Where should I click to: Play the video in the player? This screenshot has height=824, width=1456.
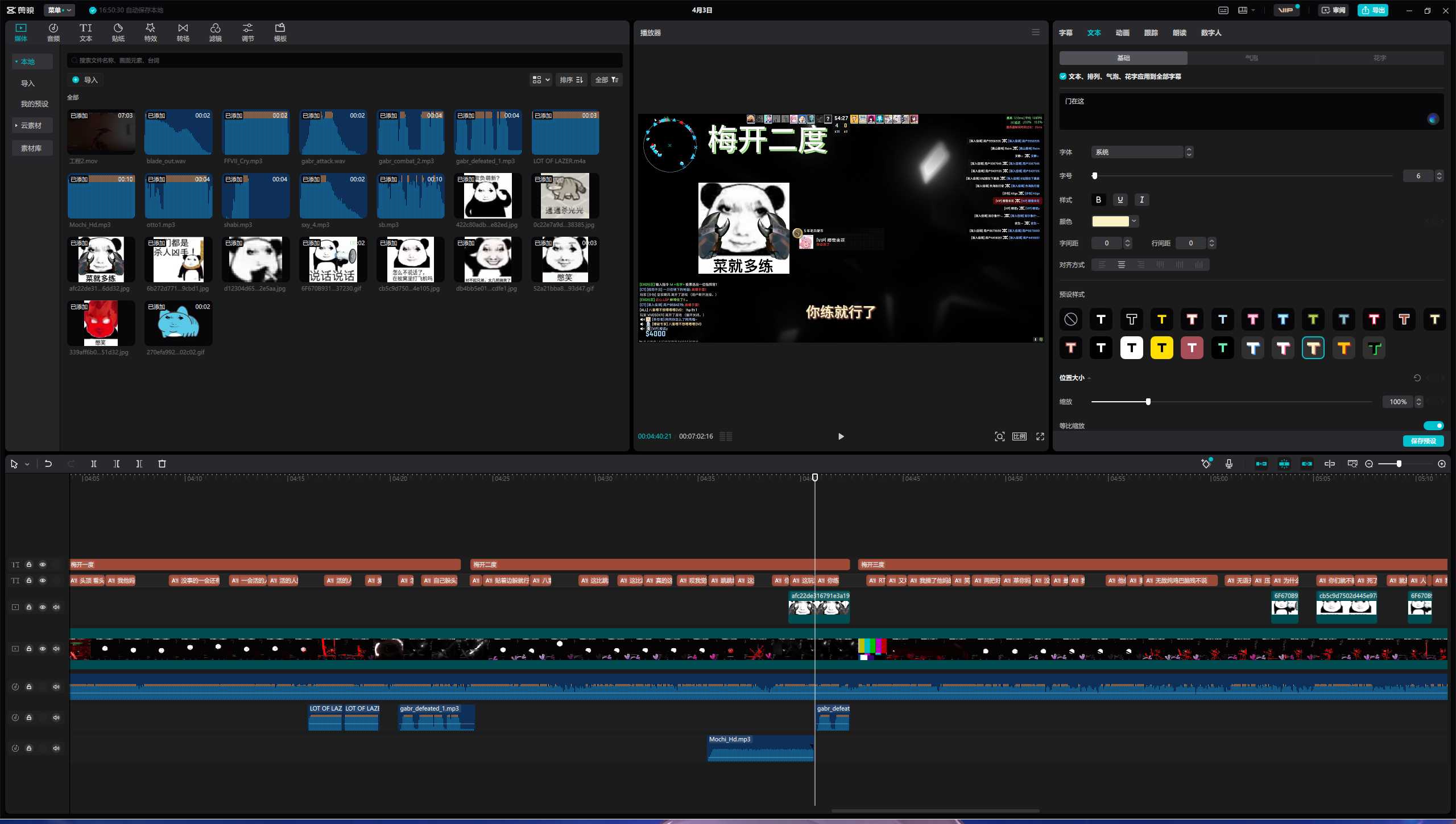click(841, 436)
